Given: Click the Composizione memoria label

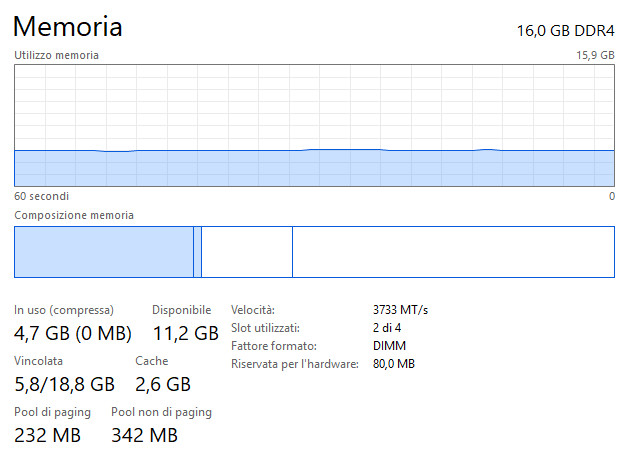Looking at the screenshot, I should [74, 215].
